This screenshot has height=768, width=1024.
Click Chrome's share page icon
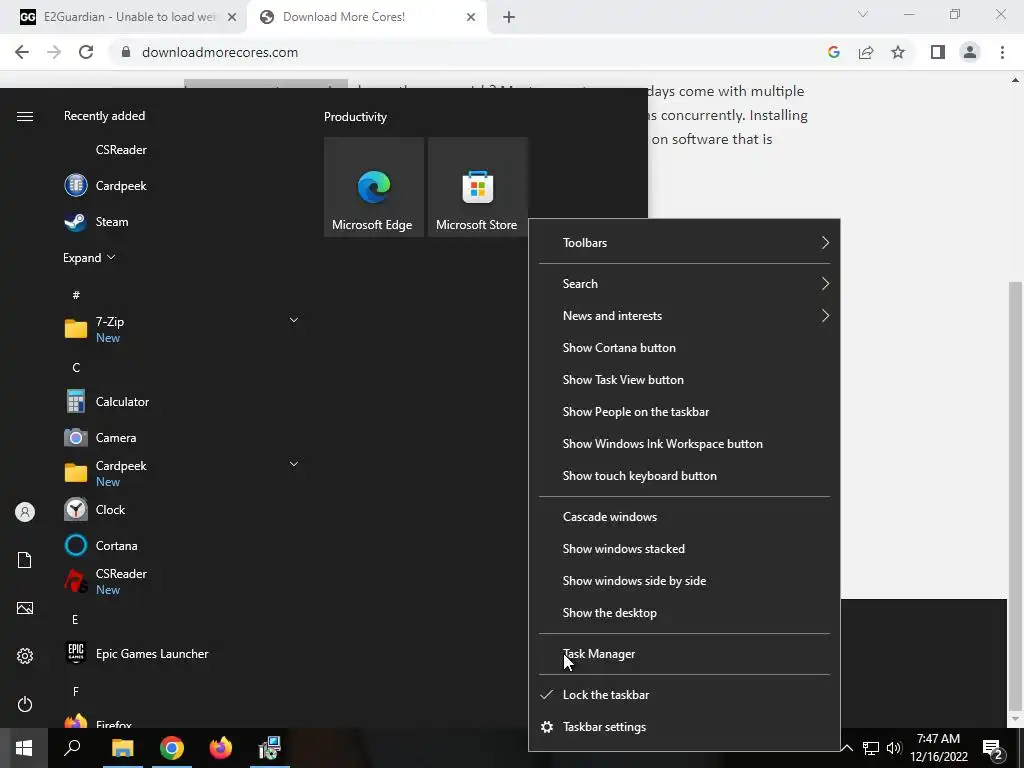[866, 52]
